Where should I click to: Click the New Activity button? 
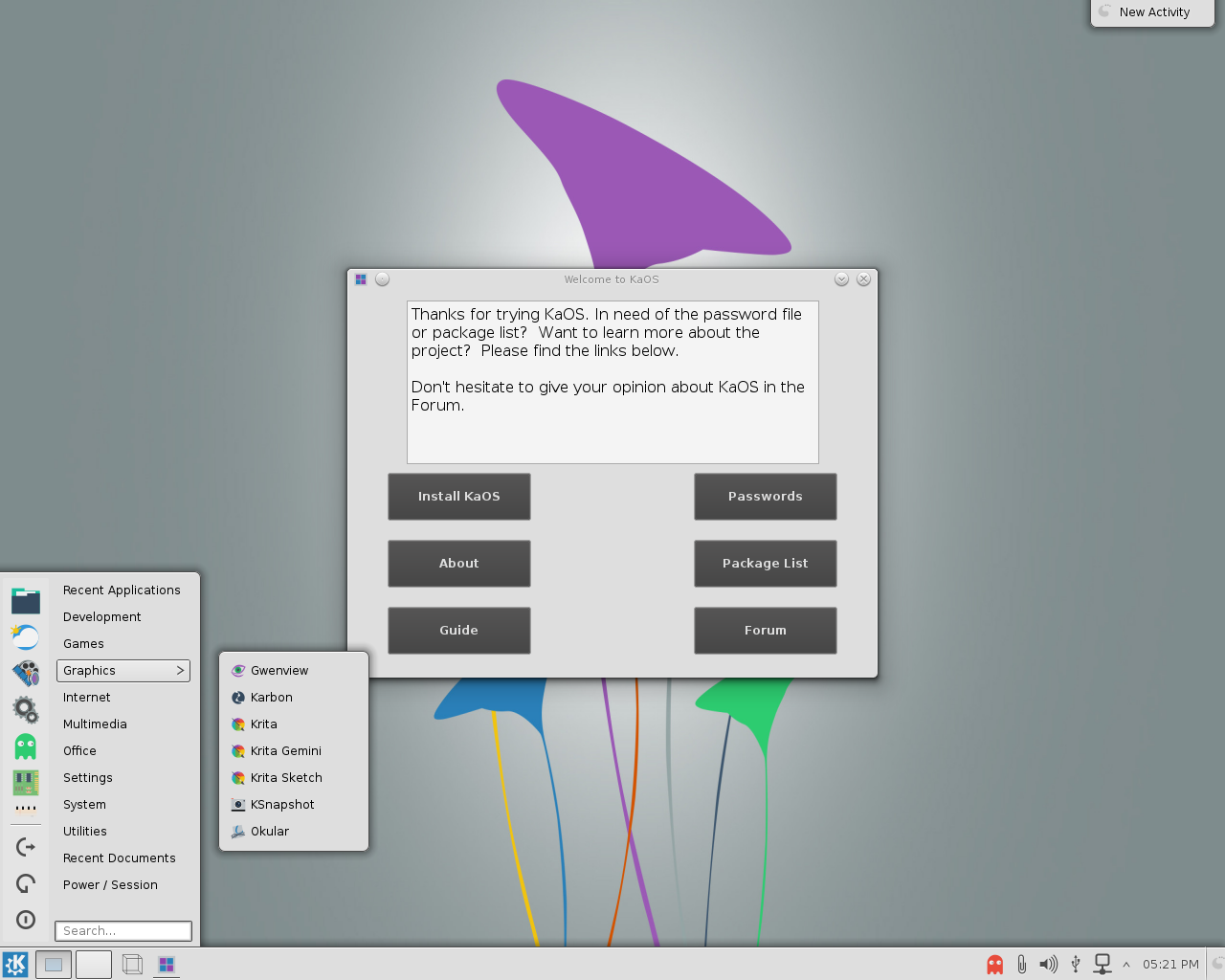pyautogui.click(x=1152, y=12)
